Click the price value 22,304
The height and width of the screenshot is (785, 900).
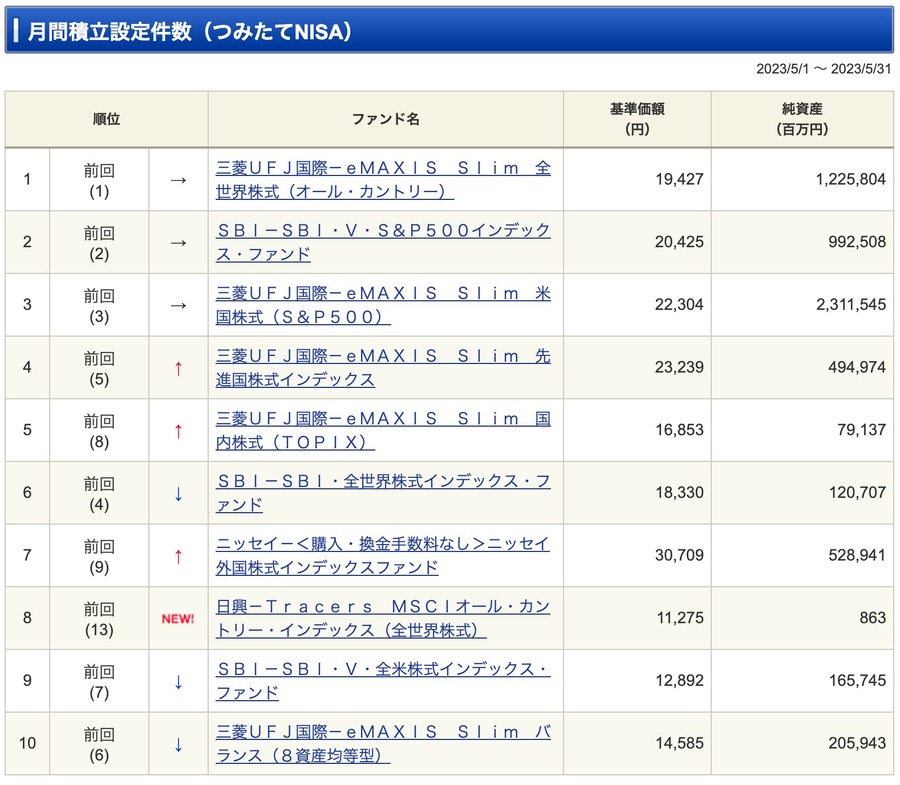[680, 304]
